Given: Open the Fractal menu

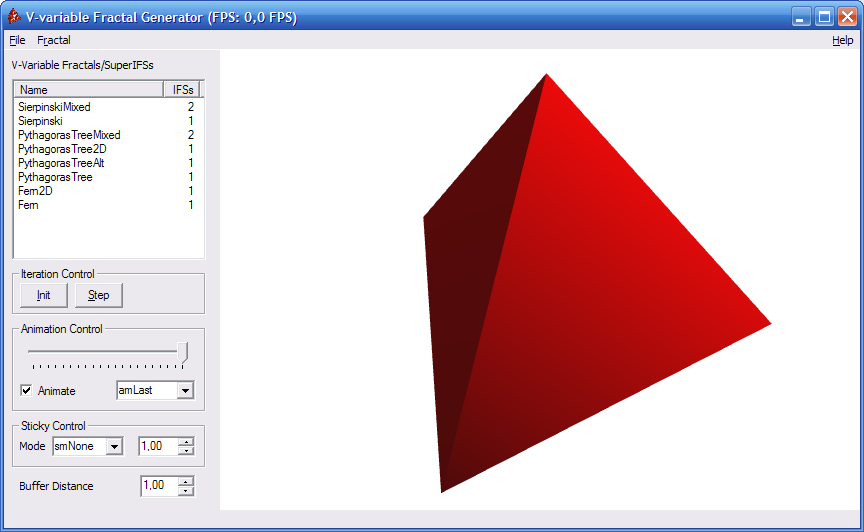Looking at the screenshot, I should click(x=54, y=41).
